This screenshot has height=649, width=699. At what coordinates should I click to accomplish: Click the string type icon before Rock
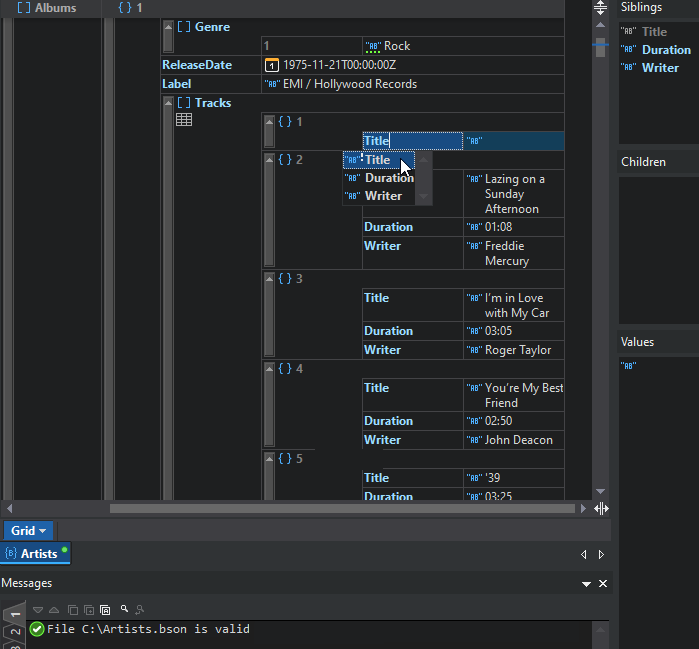[373, 46]
